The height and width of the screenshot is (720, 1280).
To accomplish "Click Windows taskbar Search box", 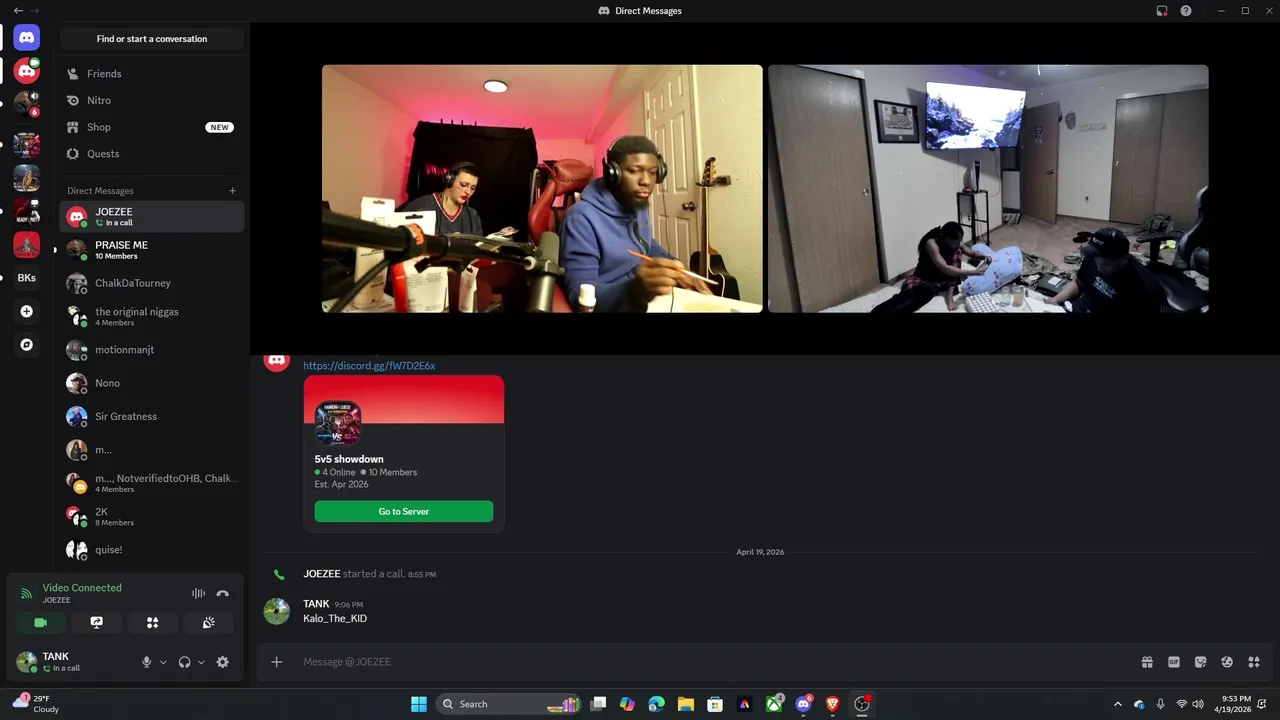I will [x=510, y=704].
